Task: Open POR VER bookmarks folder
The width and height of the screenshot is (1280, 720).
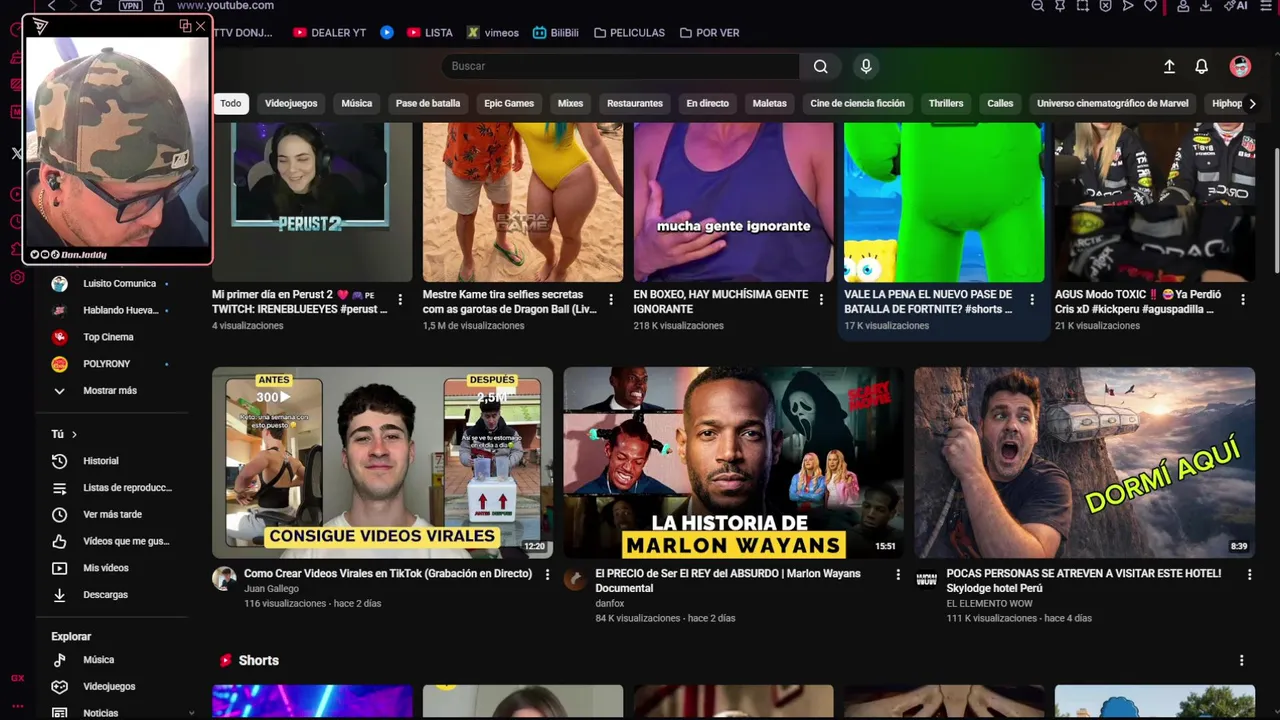Action: click(709, 33)
